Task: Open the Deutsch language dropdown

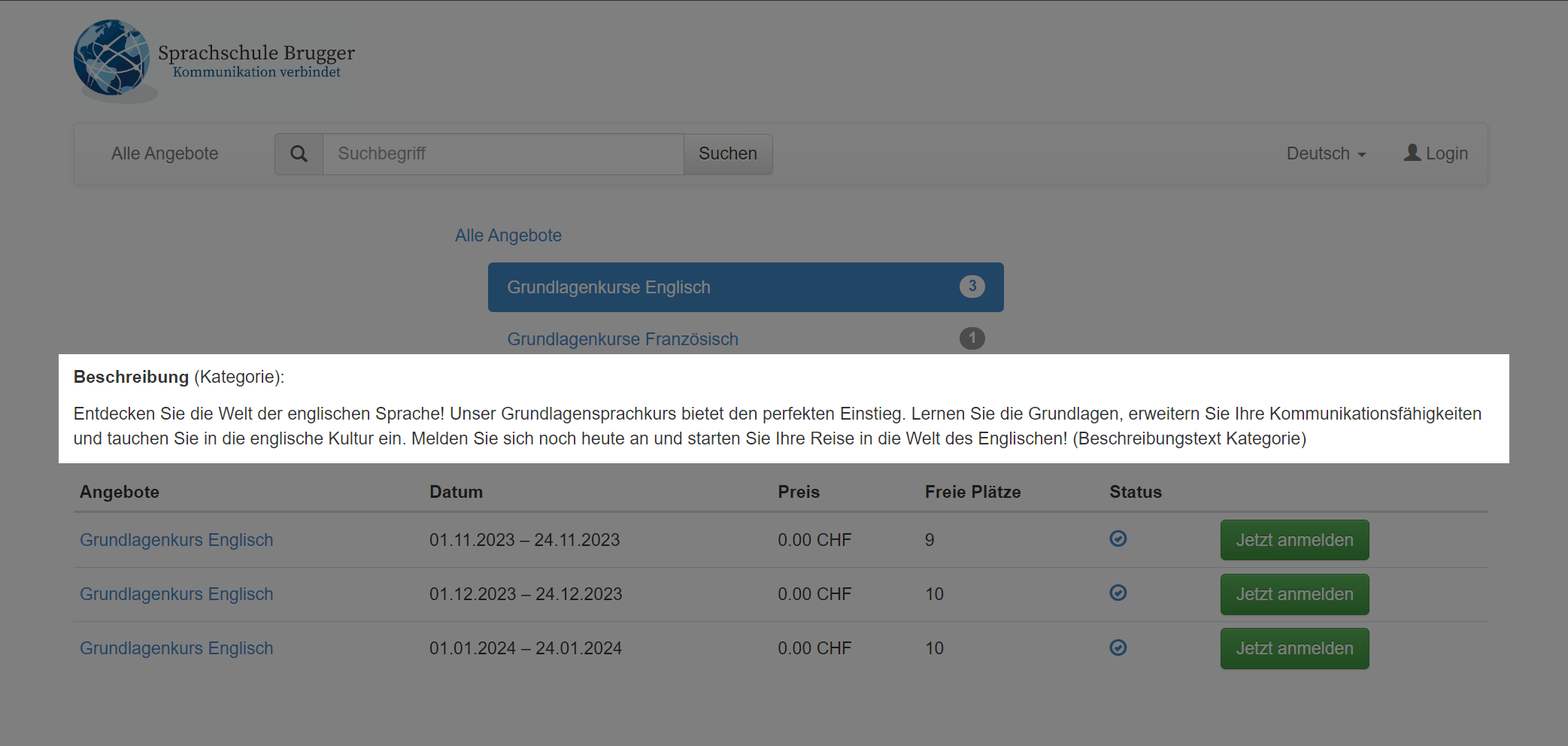Action: [x=1326, y=153]
